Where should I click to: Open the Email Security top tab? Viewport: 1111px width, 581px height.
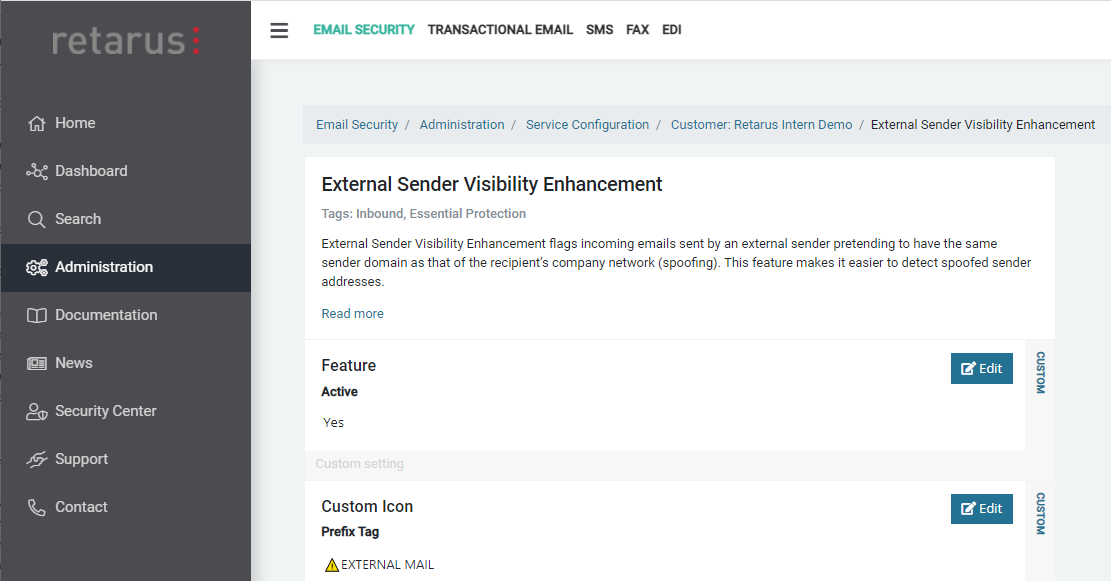(364, 30)
